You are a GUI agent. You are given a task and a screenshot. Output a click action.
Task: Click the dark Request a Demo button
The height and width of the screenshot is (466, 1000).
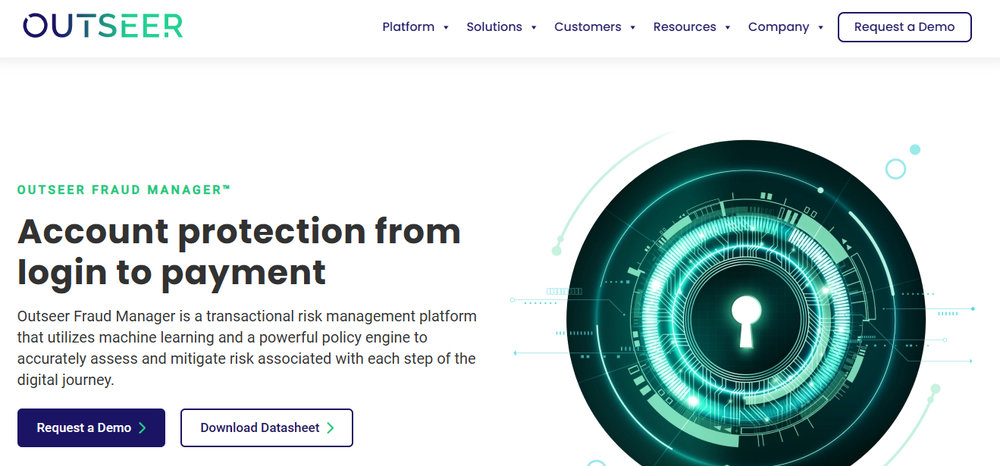tap(91, 428)
